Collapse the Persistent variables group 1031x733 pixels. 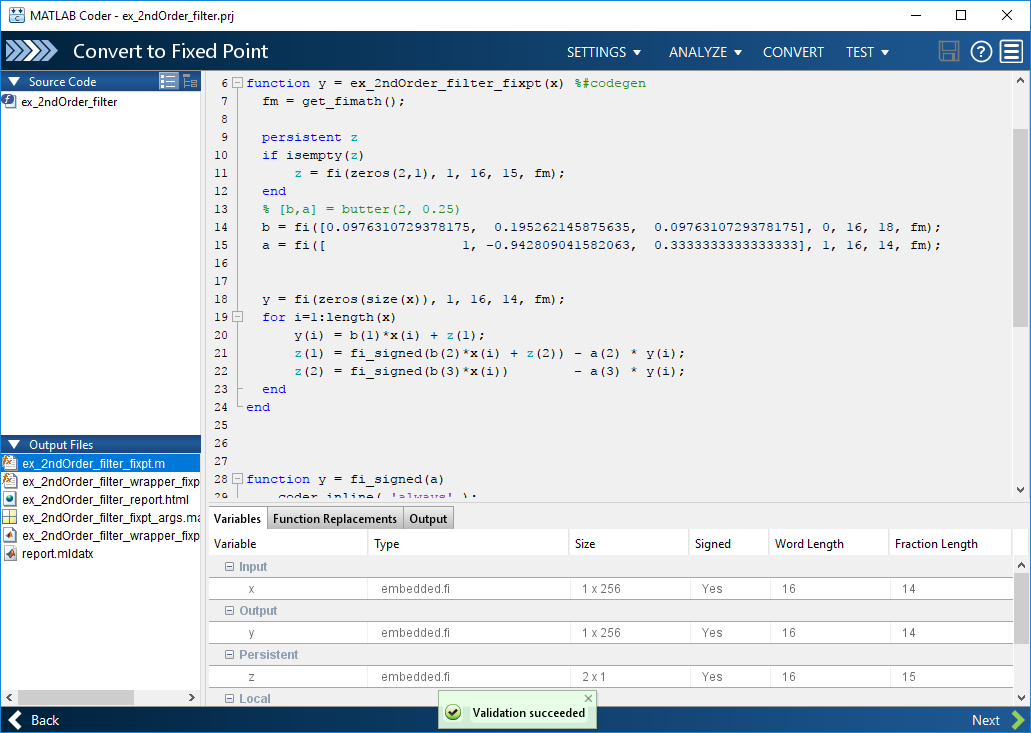click(229, 655)
